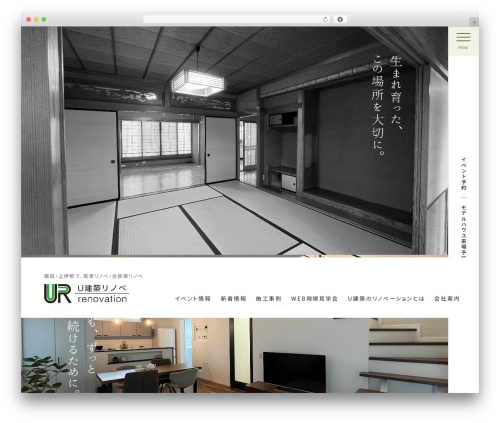Click the browser address bar
Viewport: 500px width, 423px height.
pos(236,20)
